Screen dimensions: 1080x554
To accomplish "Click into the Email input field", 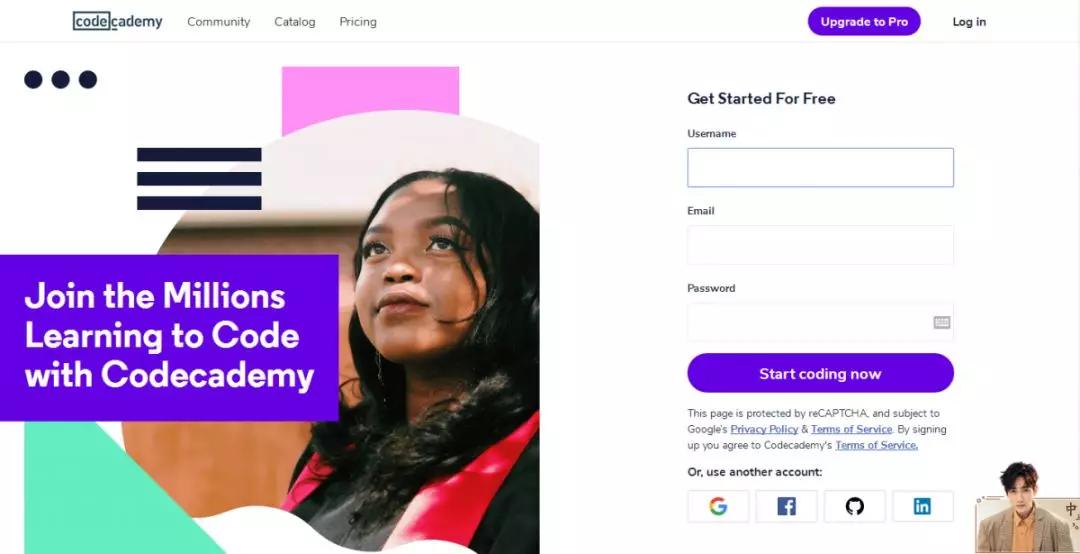I will 820,245.
